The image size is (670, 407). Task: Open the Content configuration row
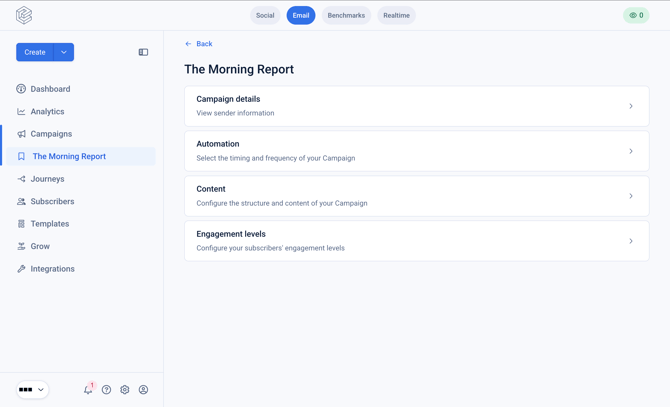click(417, 196)
